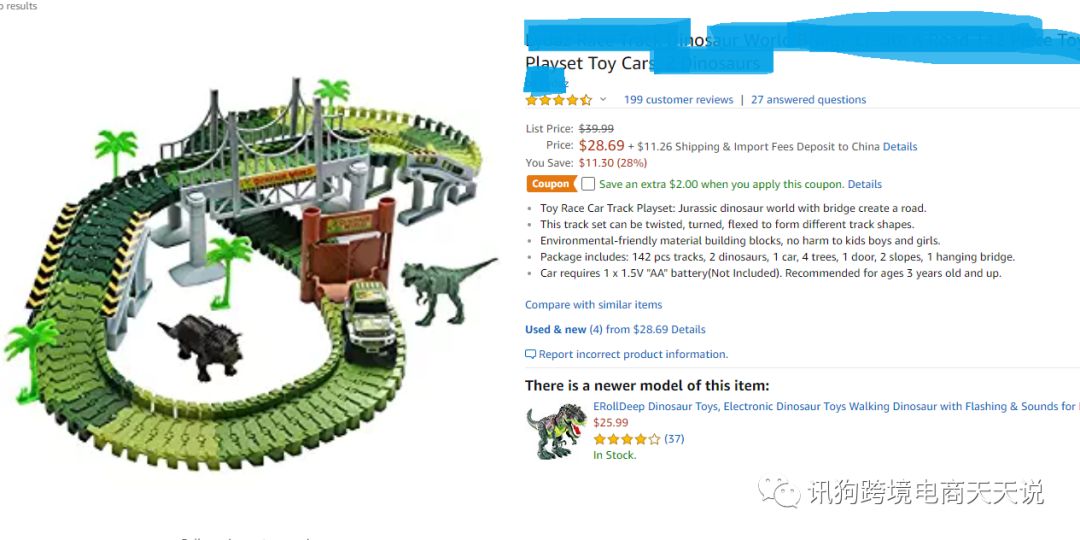Click the product star rating icons
Screen dimensions: 1080x540
559,100
